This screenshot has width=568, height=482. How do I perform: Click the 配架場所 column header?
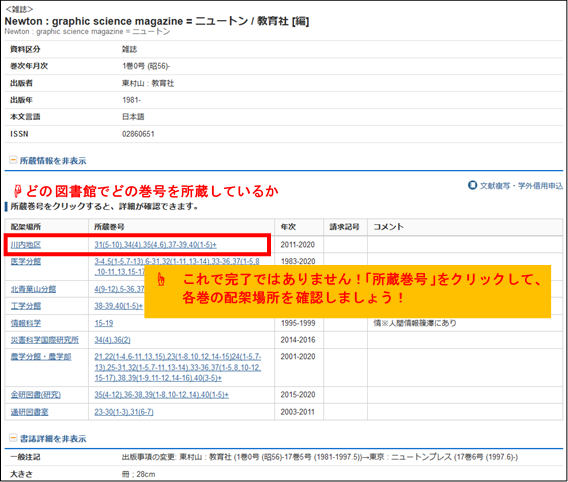(x=26, y=227)
